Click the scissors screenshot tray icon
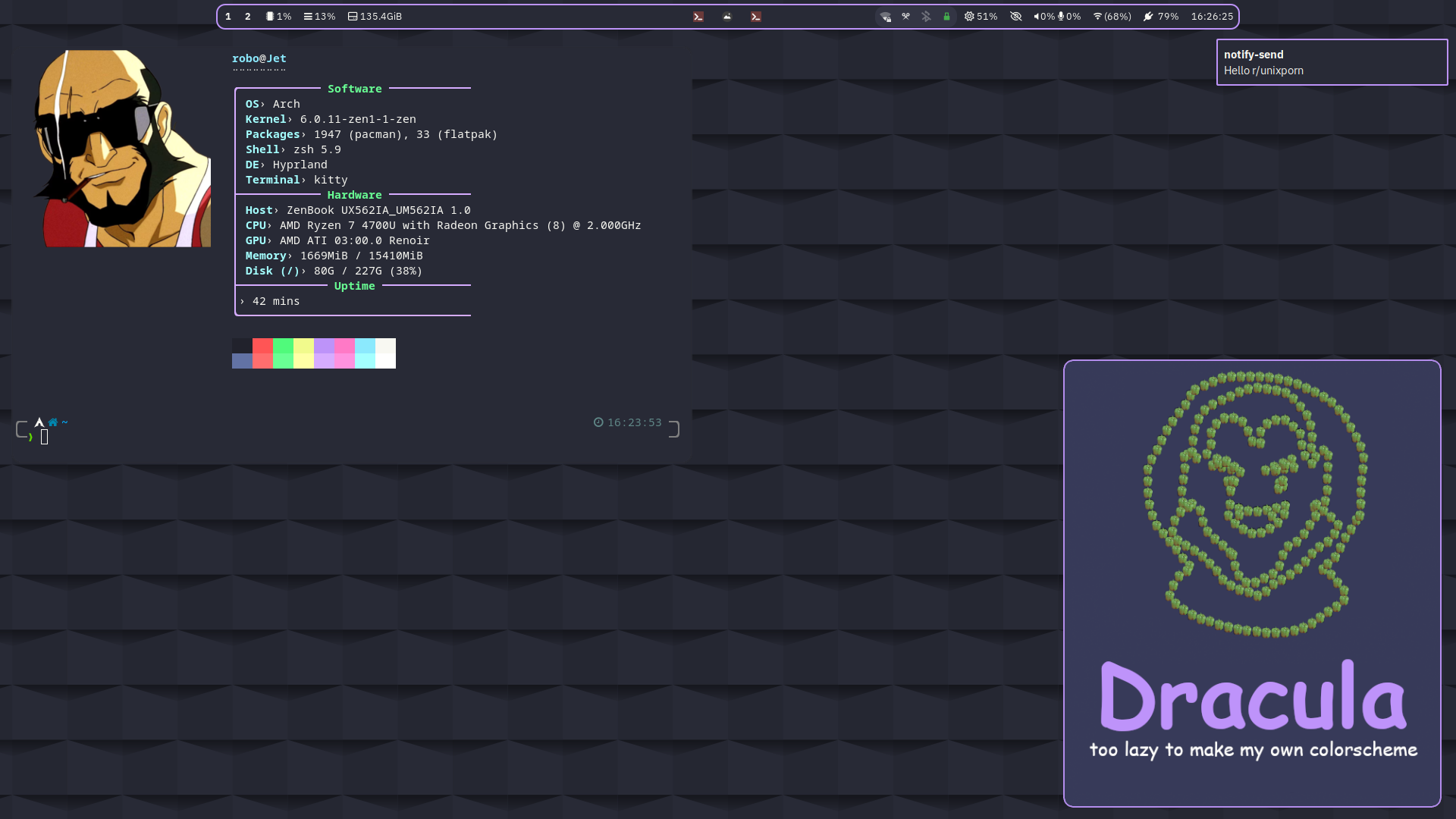The width and height of the screenshot is (1456, 819). coord(905,17)
